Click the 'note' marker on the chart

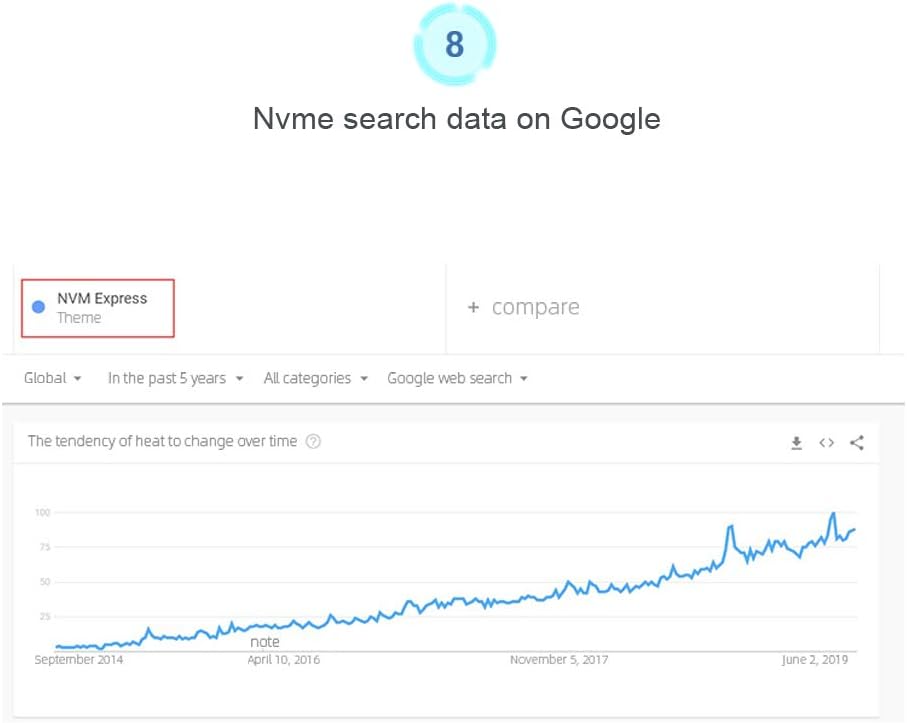pos(265,642)
